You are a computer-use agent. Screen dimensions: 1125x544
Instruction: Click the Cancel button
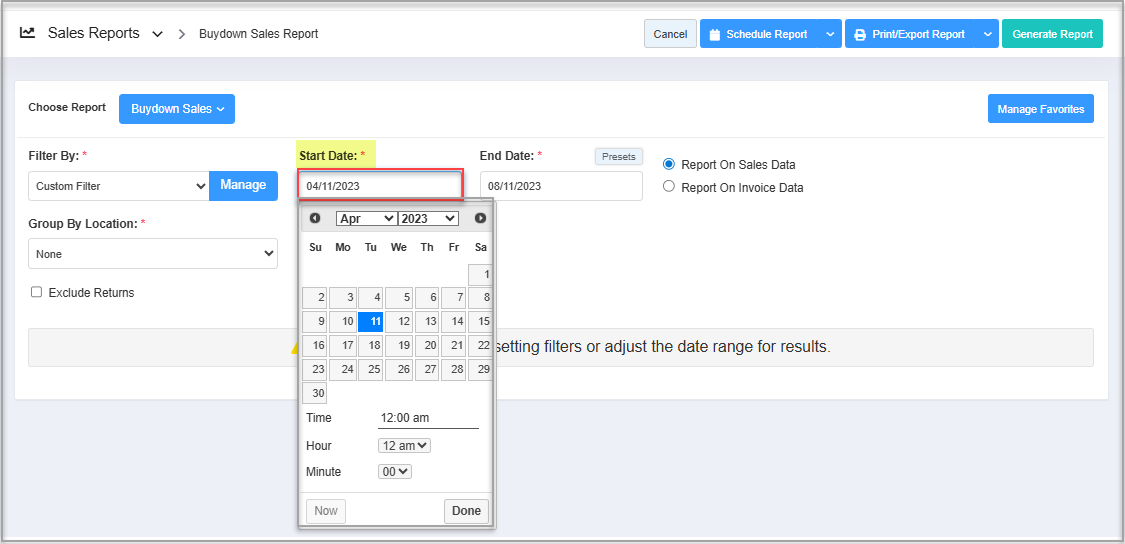[x=670, y=34]
